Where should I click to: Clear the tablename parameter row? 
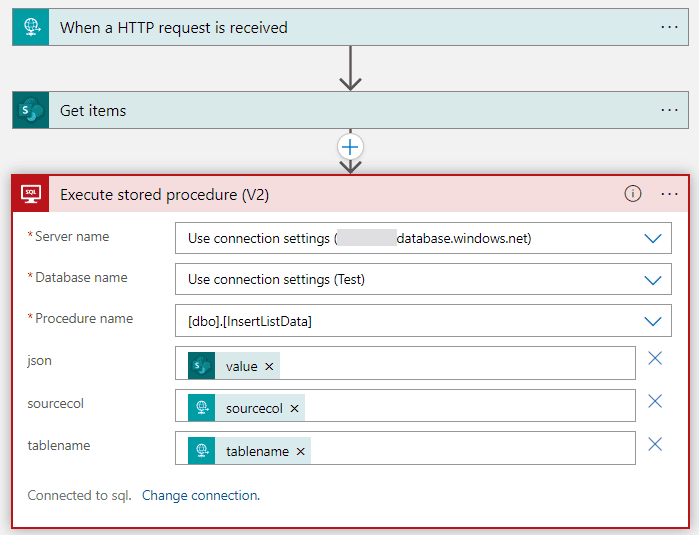pos(654,444)
